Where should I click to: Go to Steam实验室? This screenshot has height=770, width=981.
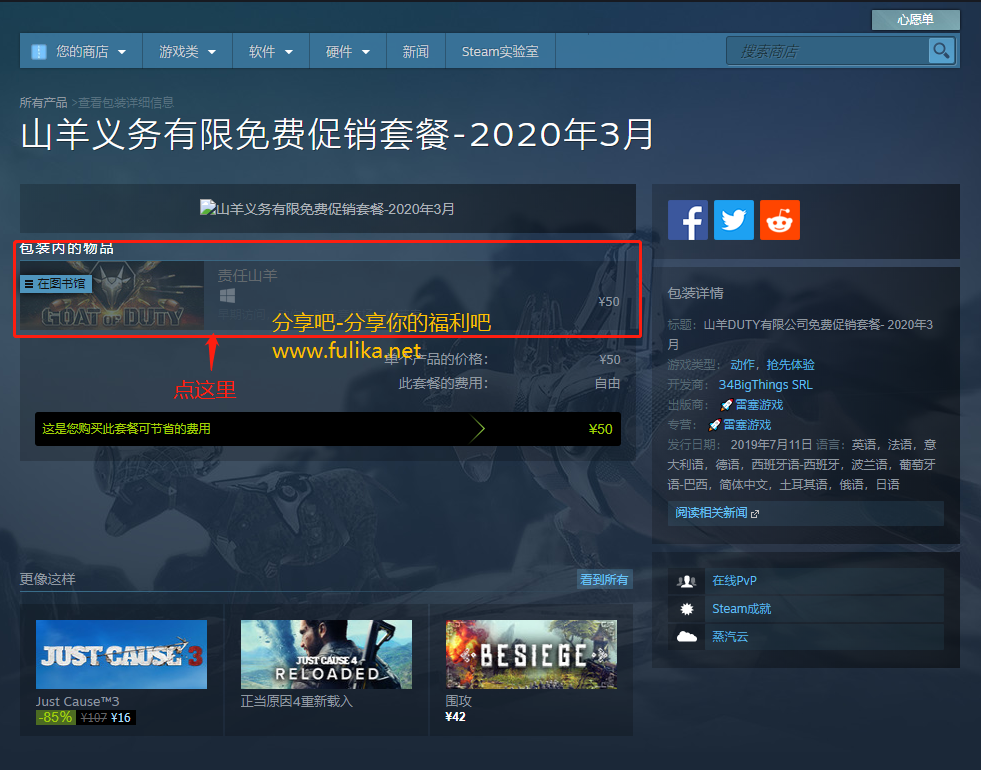[500, 51]
